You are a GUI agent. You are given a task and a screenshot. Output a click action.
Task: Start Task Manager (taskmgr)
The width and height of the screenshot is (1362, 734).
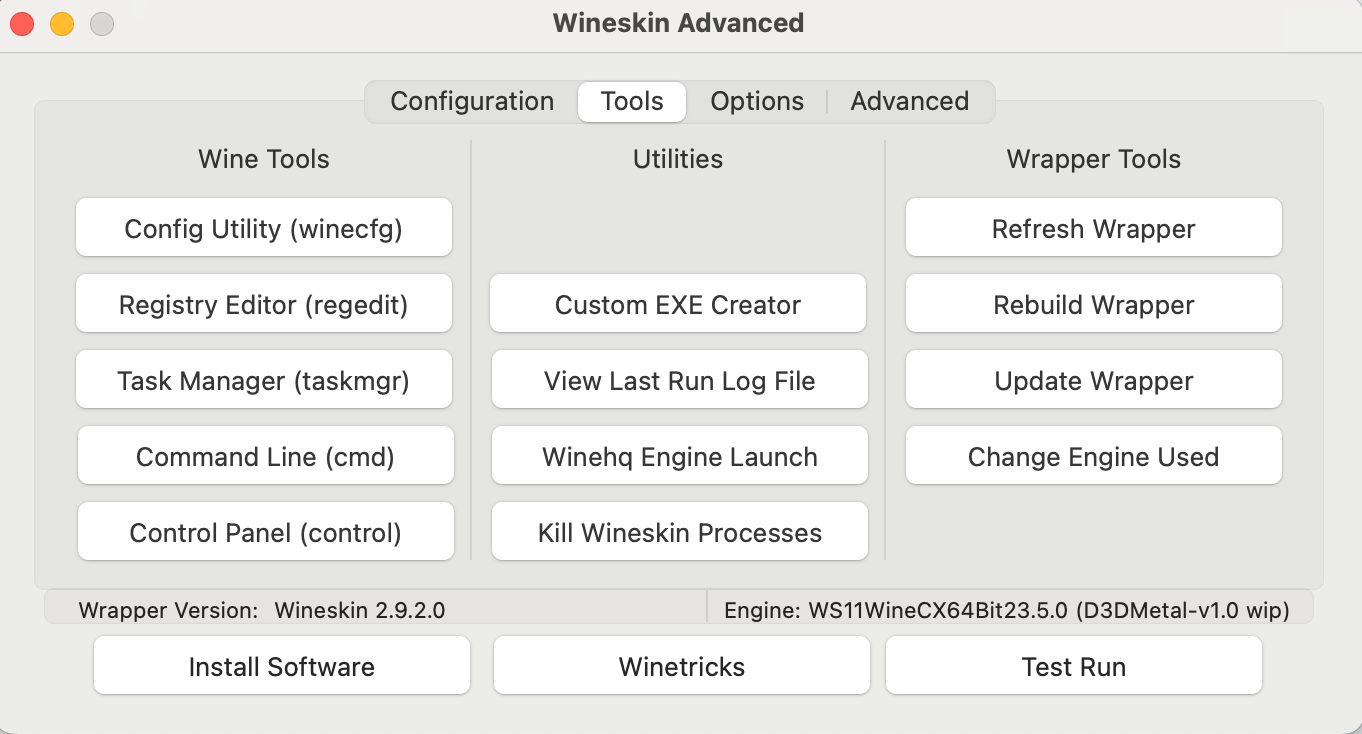[x=264, y=381]
